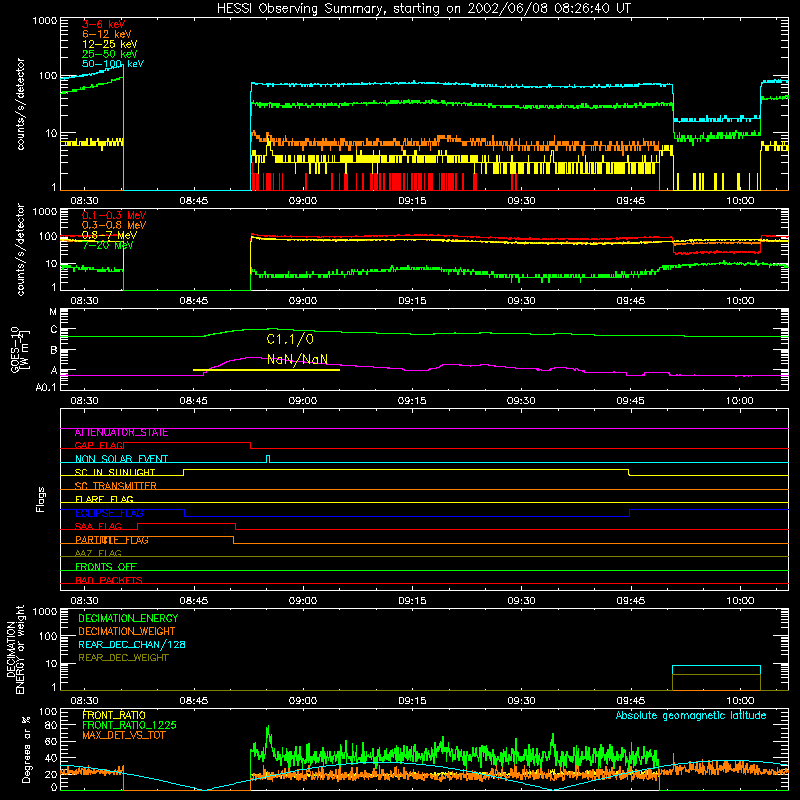Image resolution: width=800 pixels, height=800 pixels.
Task: Click the yellow 0.8-7 MeV legend entry
Action: 109,235
